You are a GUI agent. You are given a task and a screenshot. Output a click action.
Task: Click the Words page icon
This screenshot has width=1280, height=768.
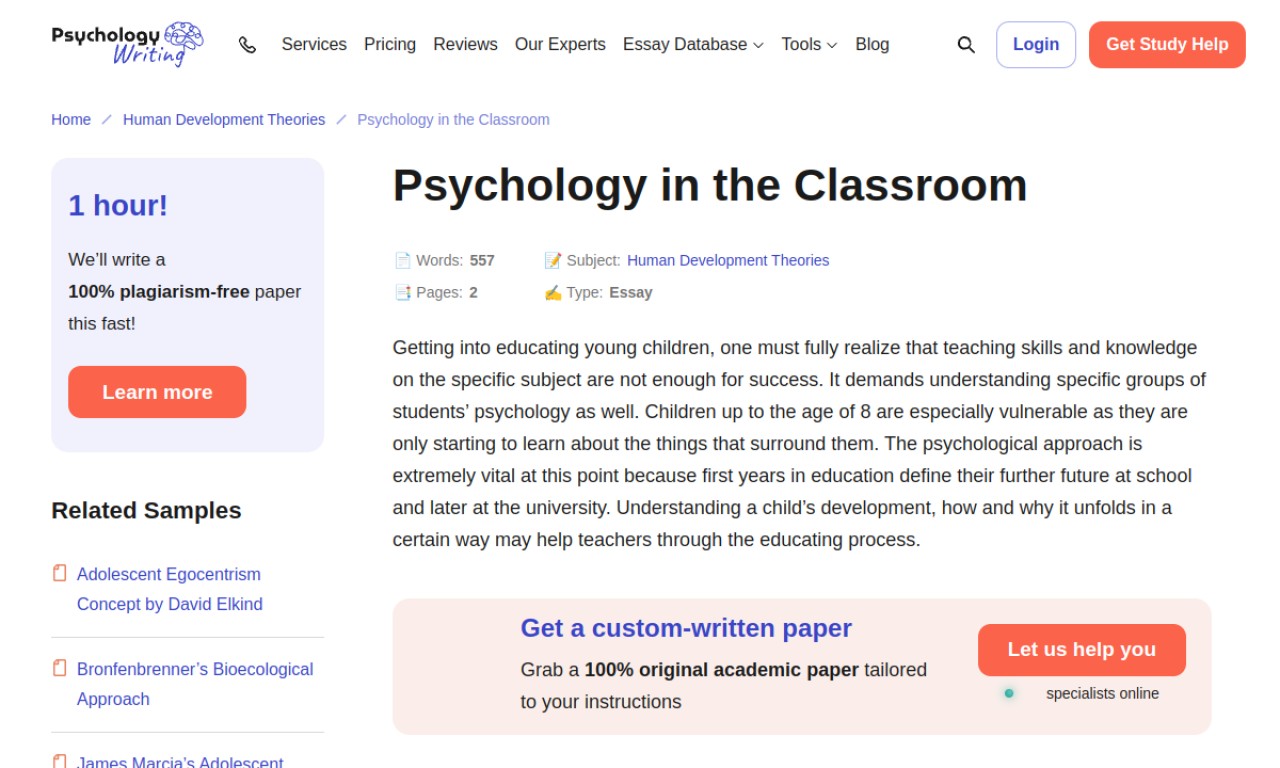(402, 260)
